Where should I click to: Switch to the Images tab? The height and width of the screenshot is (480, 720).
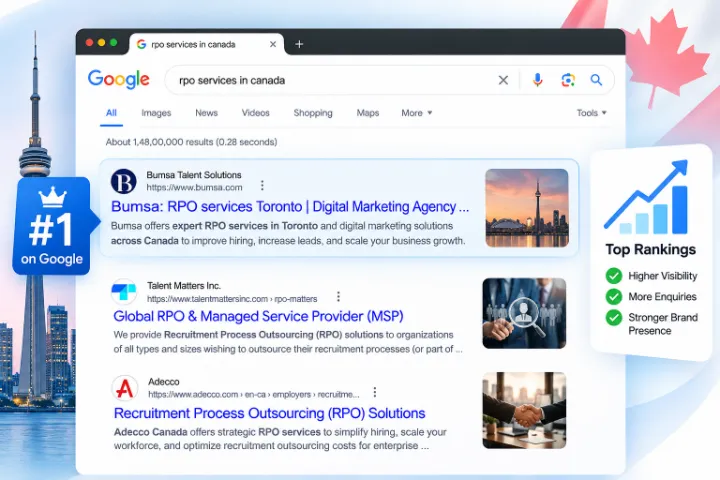click(x=156, y=113)
